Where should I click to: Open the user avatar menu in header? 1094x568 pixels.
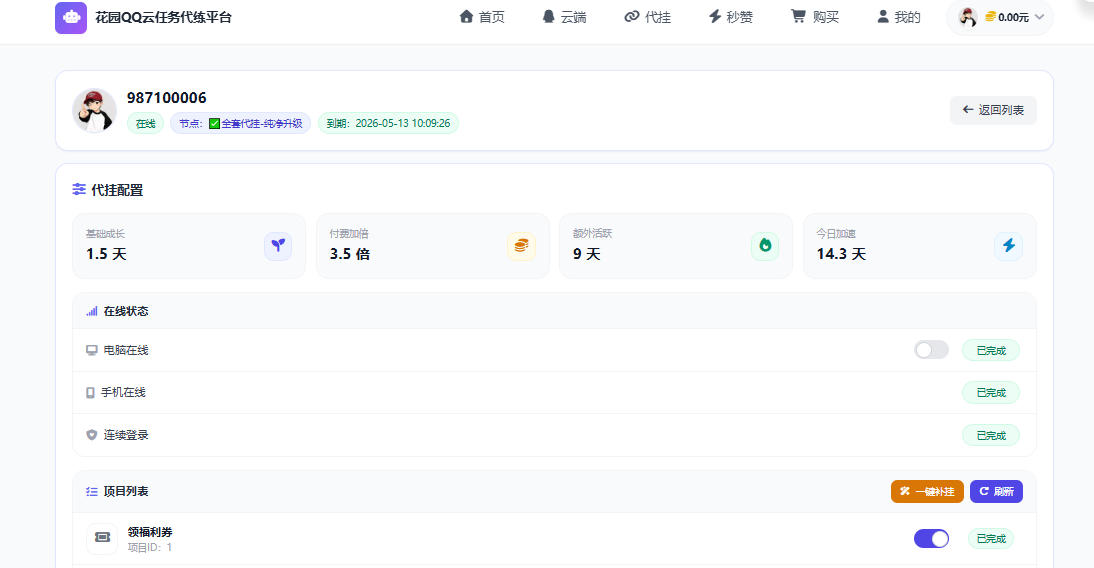click(x=968, y=17)
